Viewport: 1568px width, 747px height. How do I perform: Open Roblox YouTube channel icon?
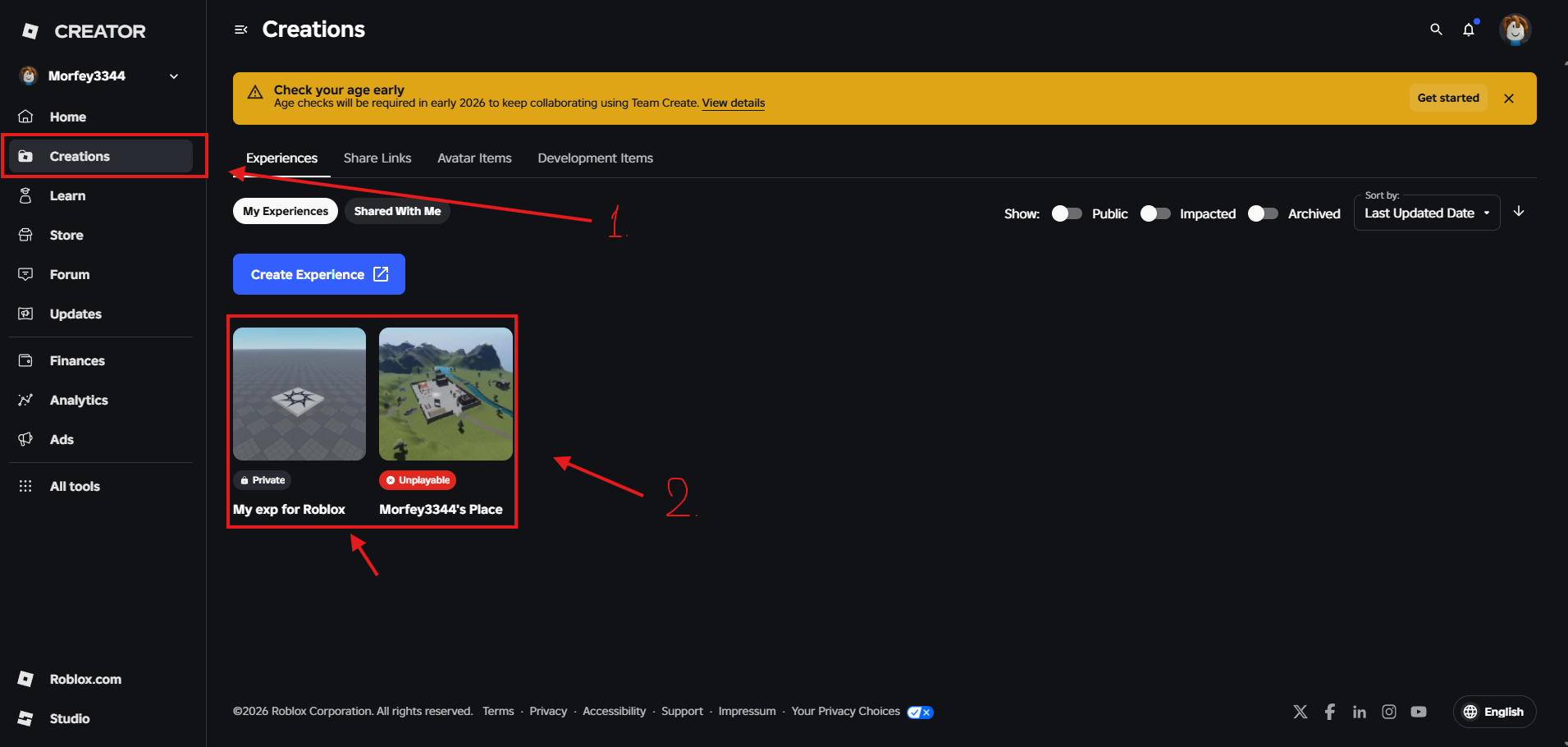(1419, 712)
